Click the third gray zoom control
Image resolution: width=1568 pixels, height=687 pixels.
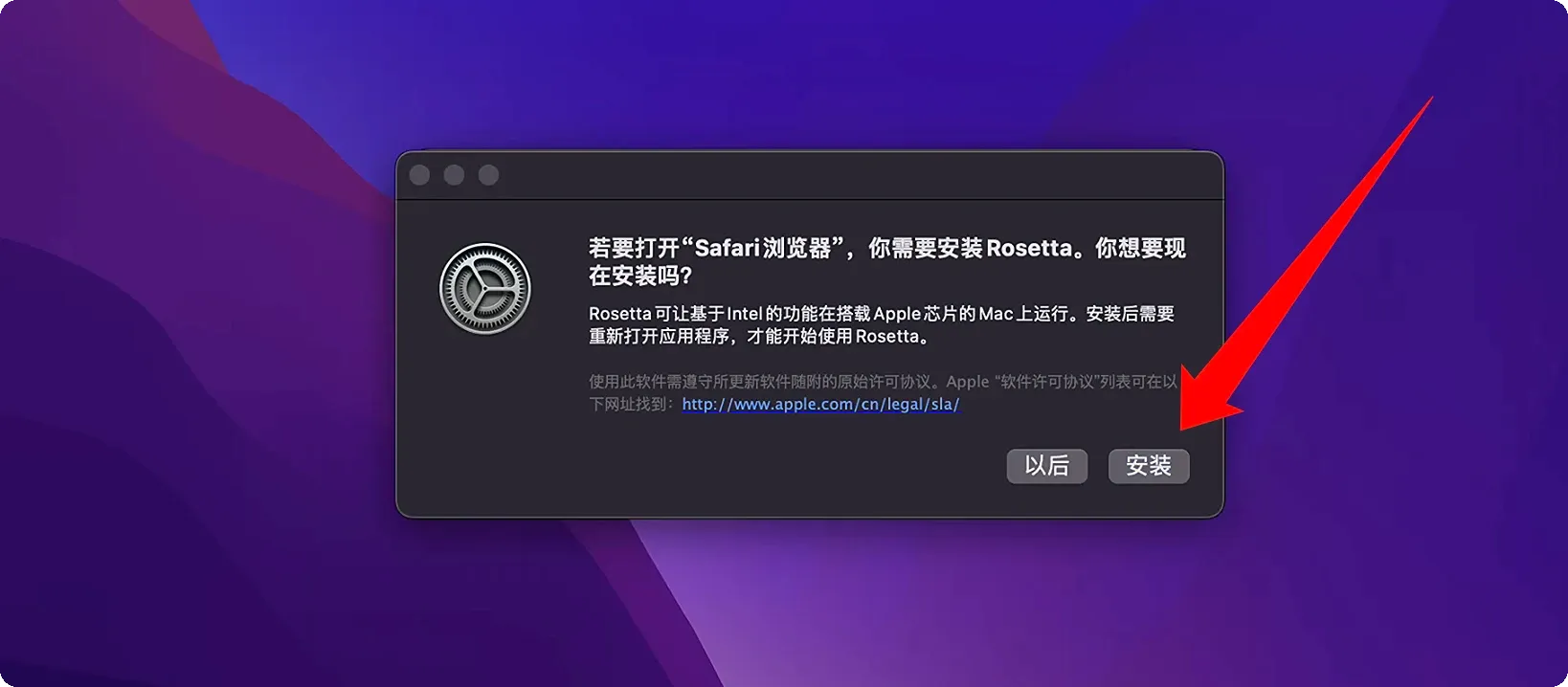tap(488, 175)
